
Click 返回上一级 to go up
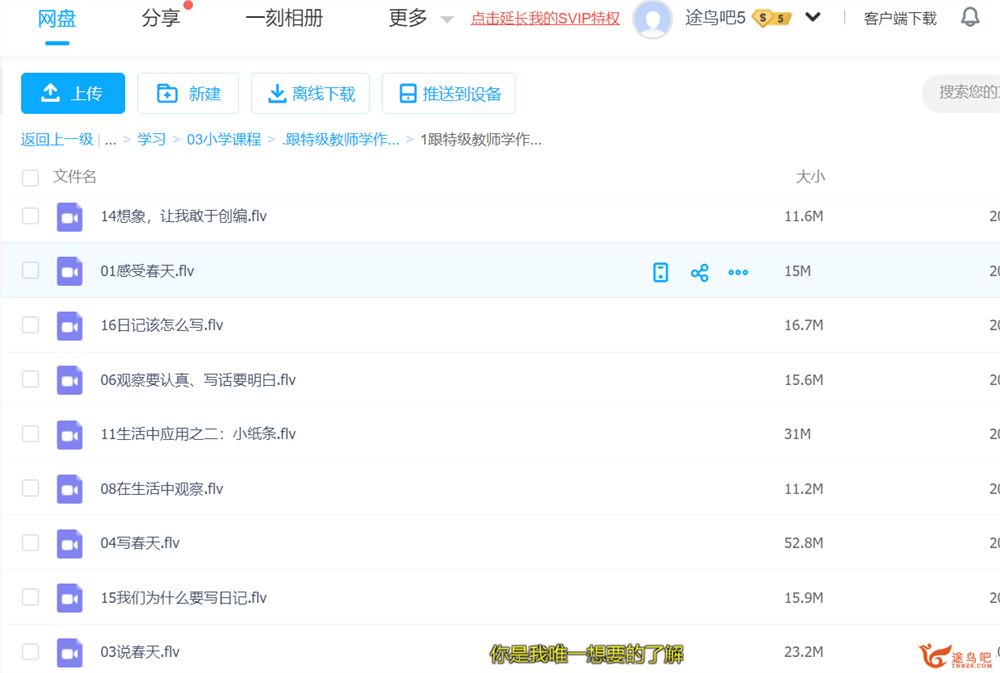coord(57,139)
